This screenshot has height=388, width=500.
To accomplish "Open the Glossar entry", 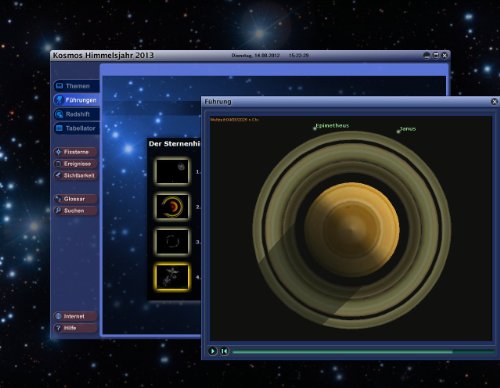I will tap(75, 199).
